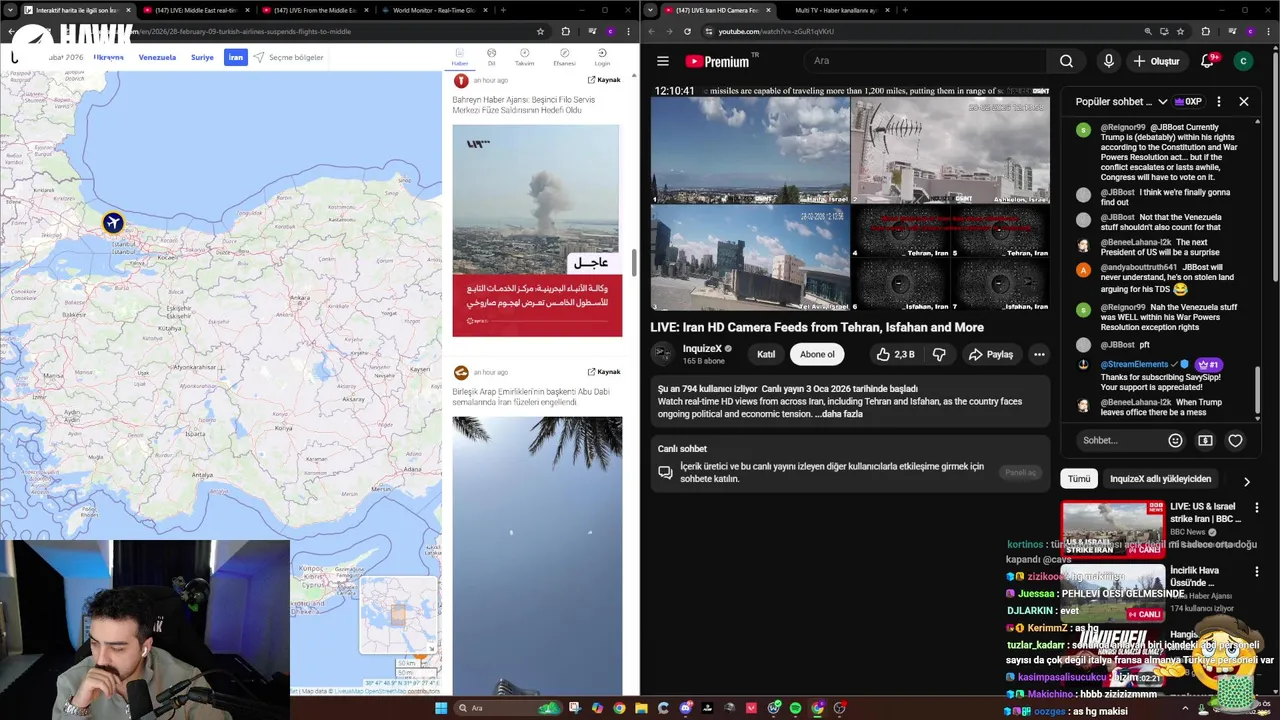Click the airplane marker on the map
This screenshot has height=720, width=1280.
click(113, 222)
